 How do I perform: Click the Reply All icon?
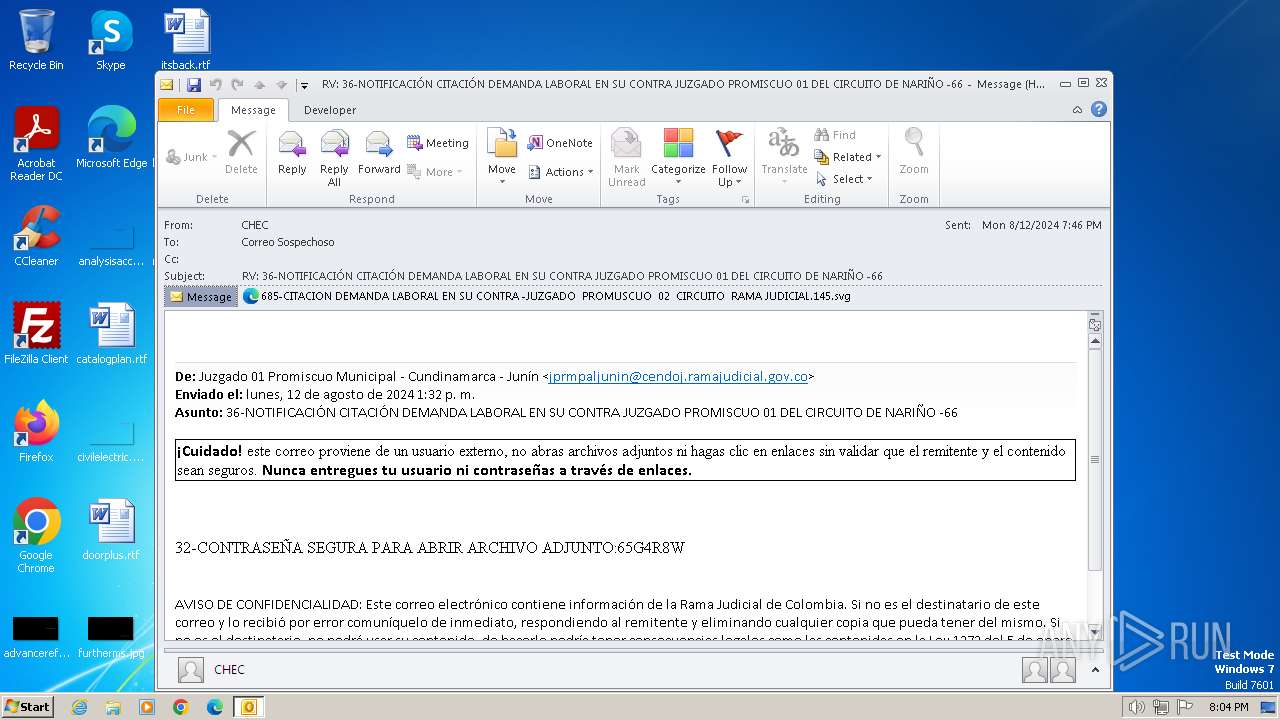point(334,158)
